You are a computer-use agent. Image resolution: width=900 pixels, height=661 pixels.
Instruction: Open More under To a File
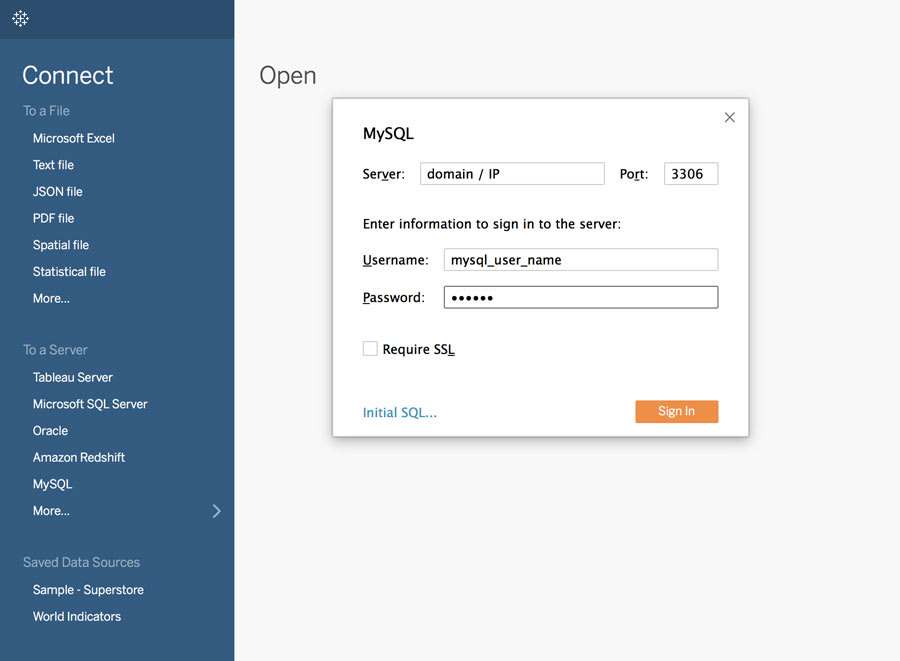point(51,298)
